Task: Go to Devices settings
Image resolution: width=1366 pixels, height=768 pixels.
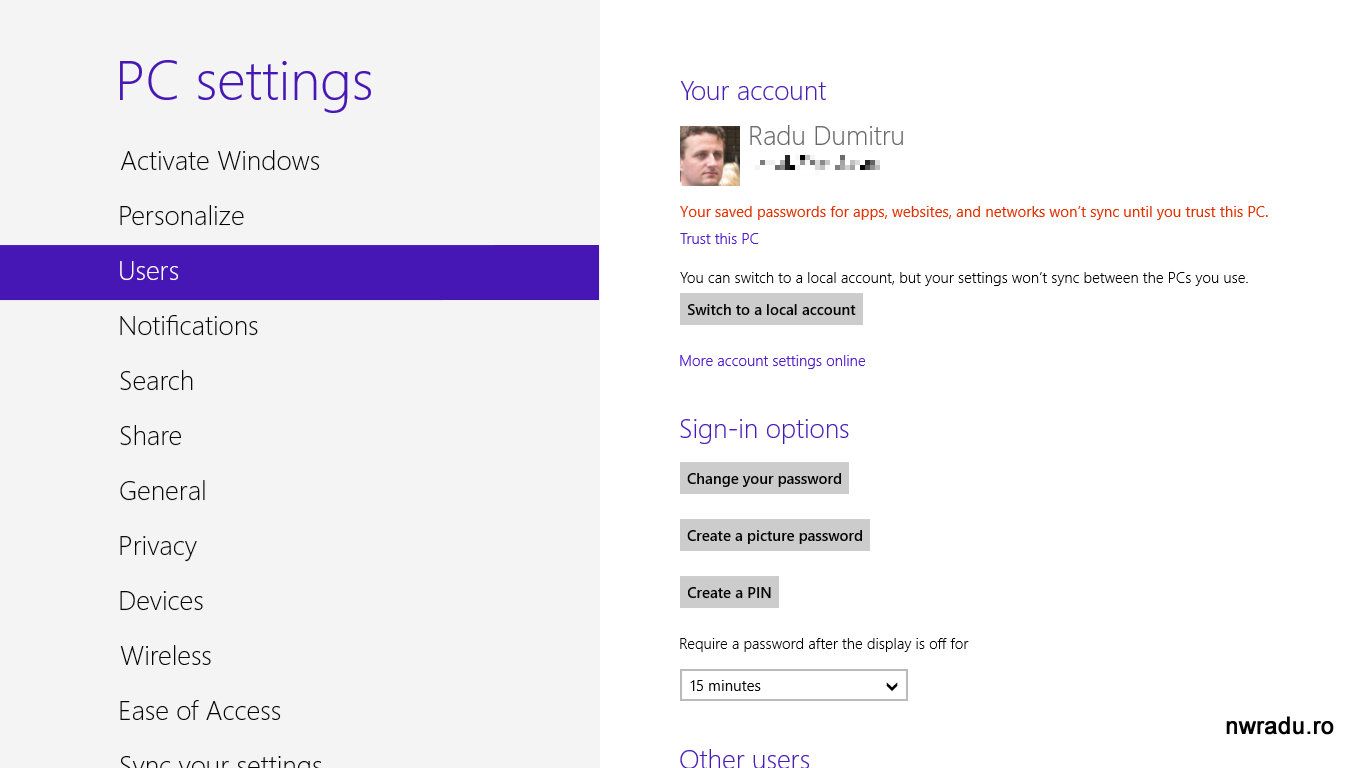Action: click(x=160, y=601)
